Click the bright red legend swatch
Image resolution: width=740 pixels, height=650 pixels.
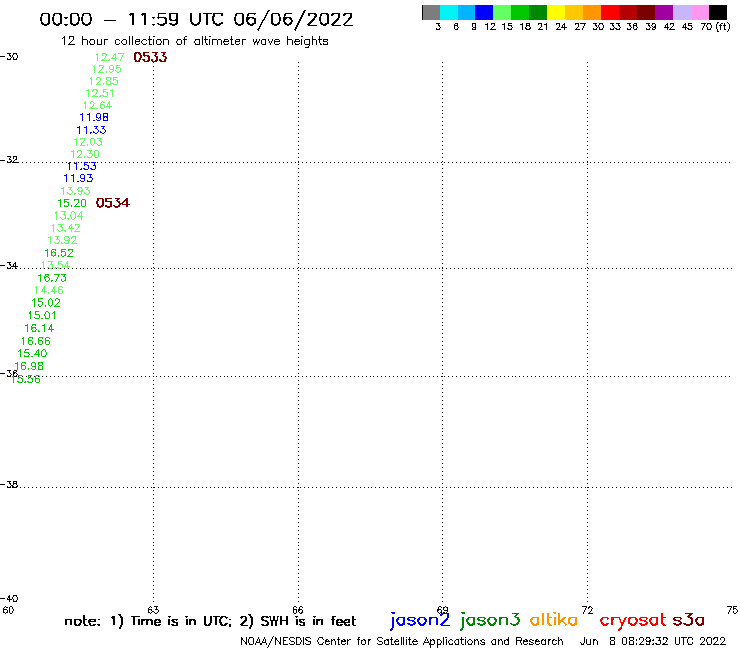coord(610,12)
